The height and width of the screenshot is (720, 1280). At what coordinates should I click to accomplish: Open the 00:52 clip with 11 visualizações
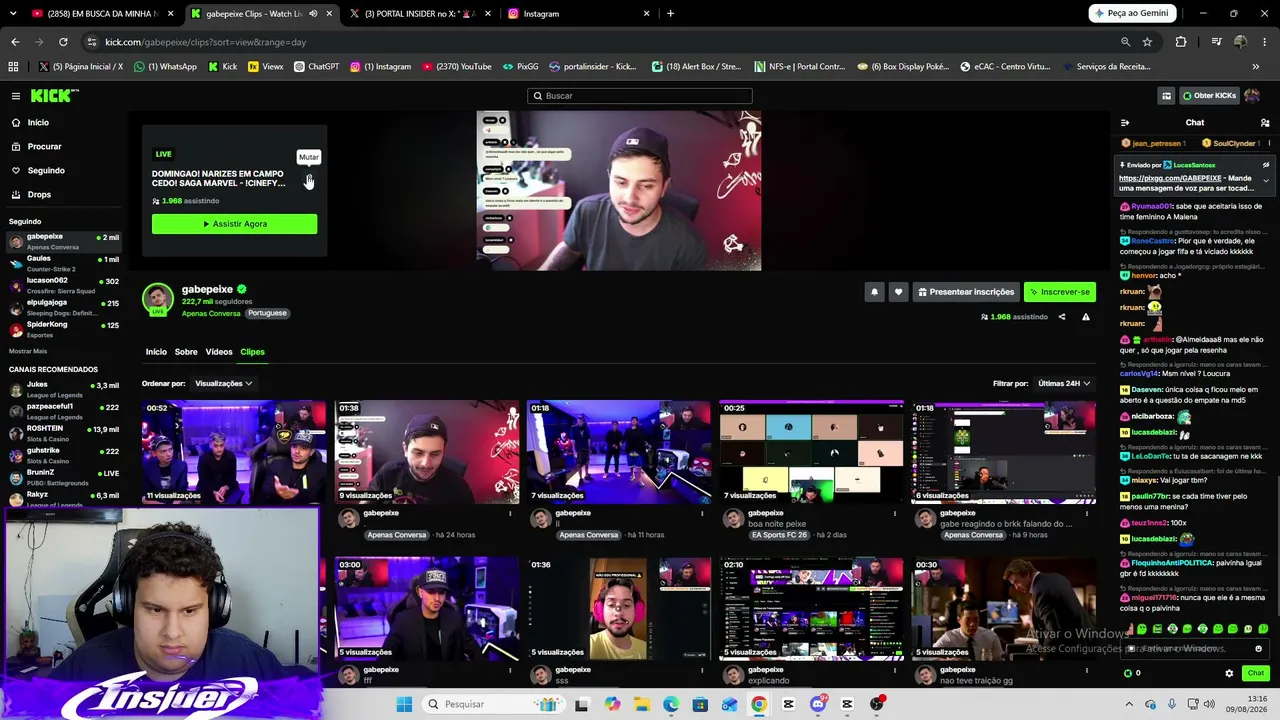(x=234, y=451)
